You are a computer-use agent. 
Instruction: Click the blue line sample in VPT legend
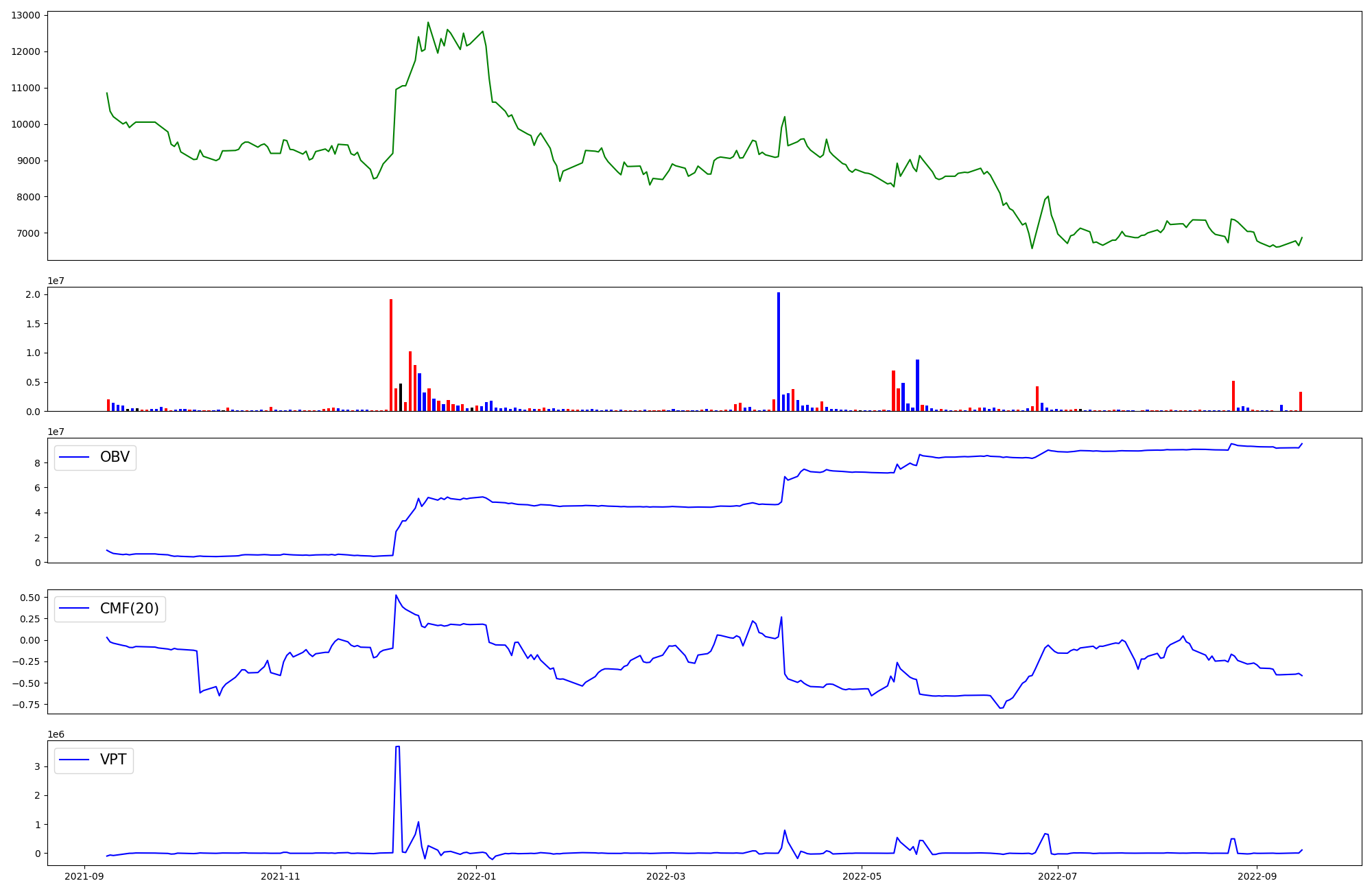[75, 760]
